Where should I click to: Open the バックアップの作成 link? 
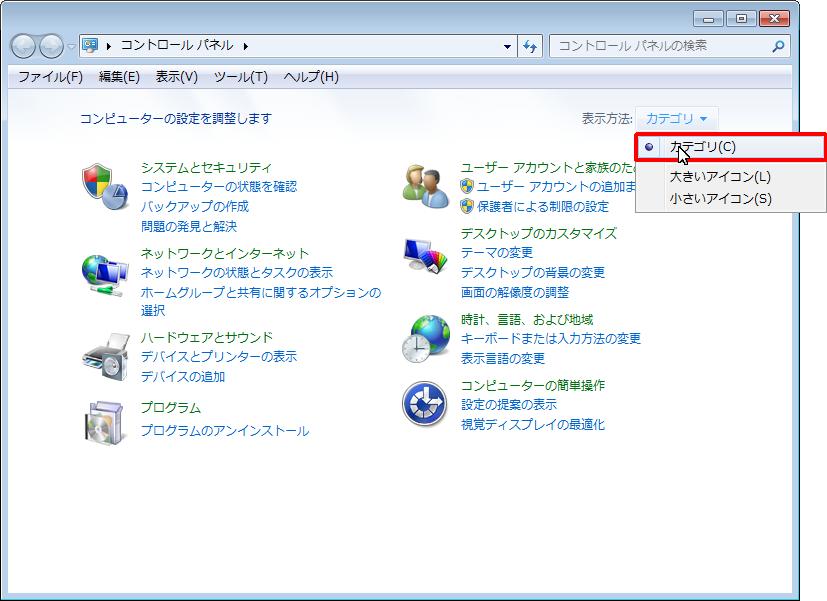[x=195, y=206]
